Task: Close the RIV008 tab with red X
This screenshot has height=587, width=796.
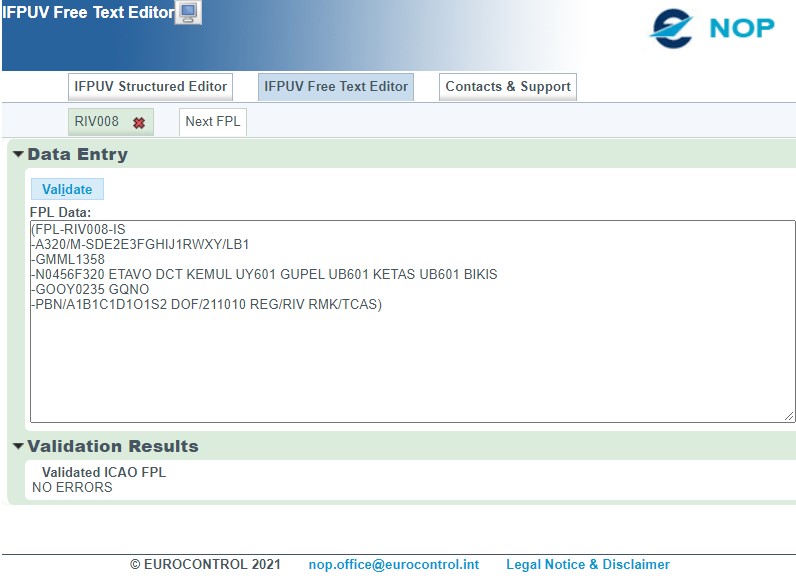Action: [139, 122]
